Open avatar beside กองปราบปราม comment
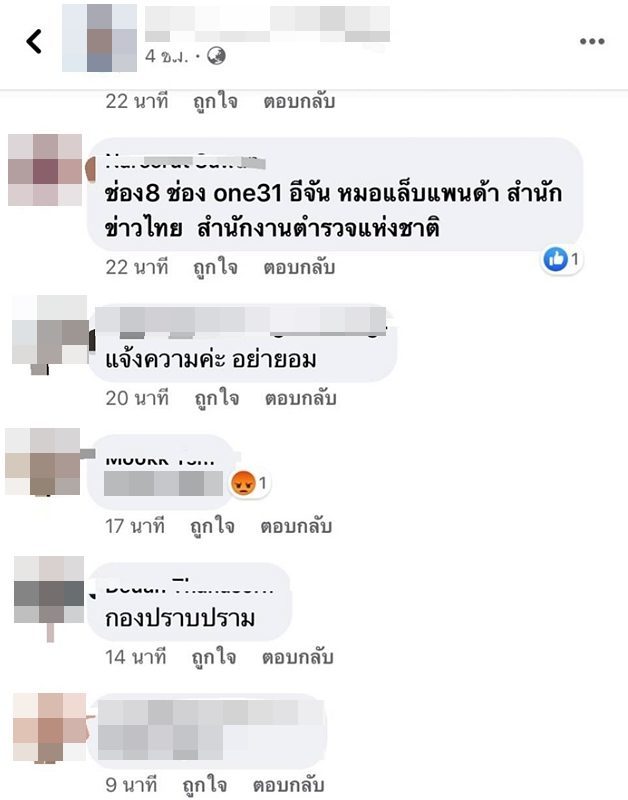The height and width of the screenshot is (800, 628). (x=49, y=594)
